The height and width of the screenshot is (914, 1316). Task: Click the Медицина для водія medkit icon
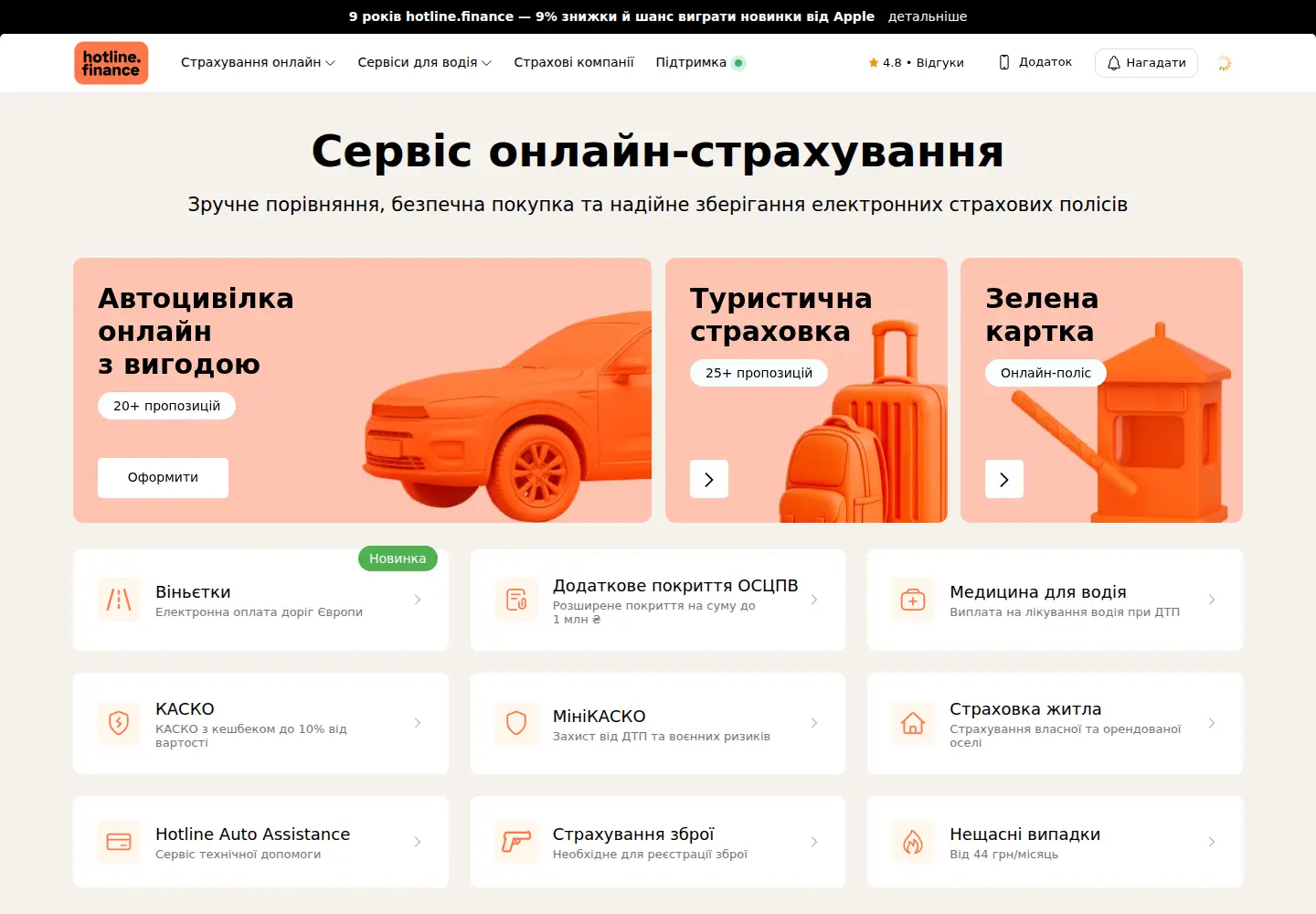[913, 600]
